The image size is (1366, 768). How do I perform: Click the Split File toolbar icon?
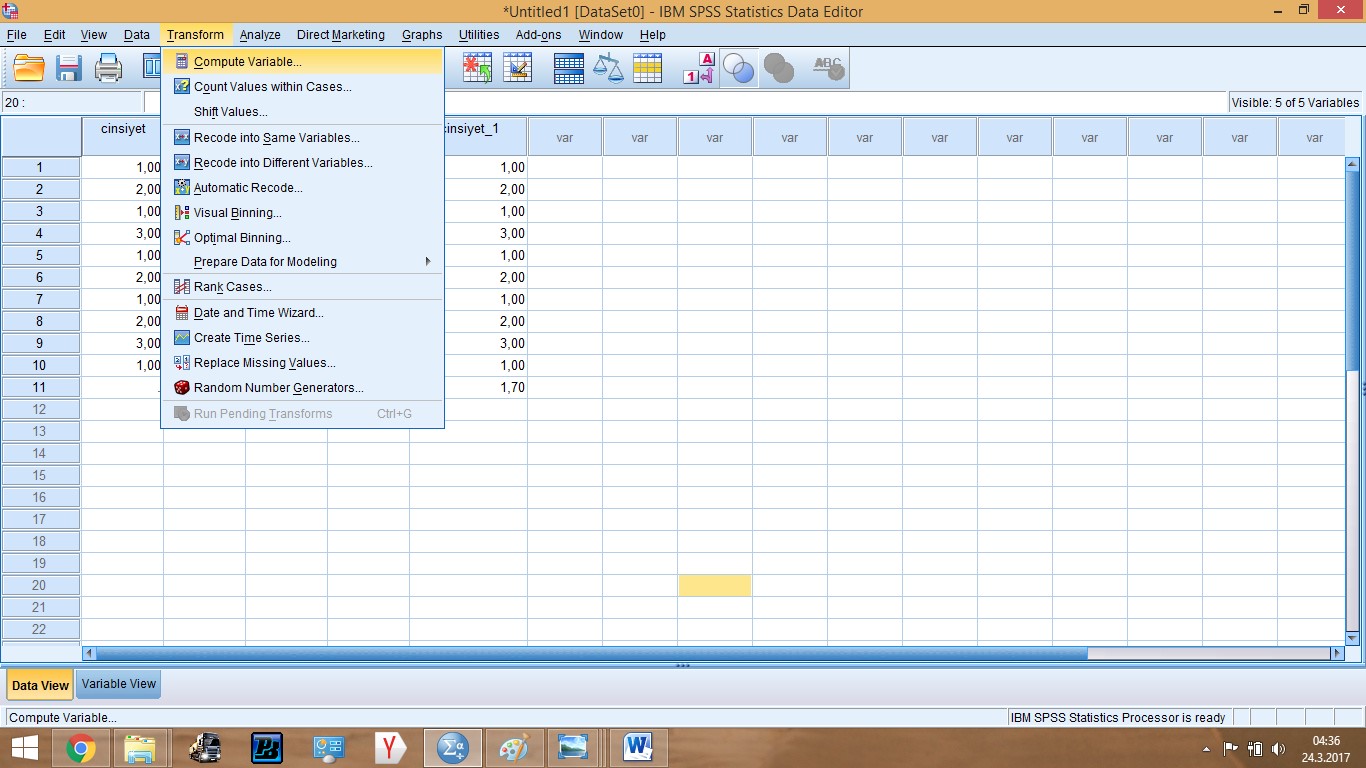tap(569, 68)
